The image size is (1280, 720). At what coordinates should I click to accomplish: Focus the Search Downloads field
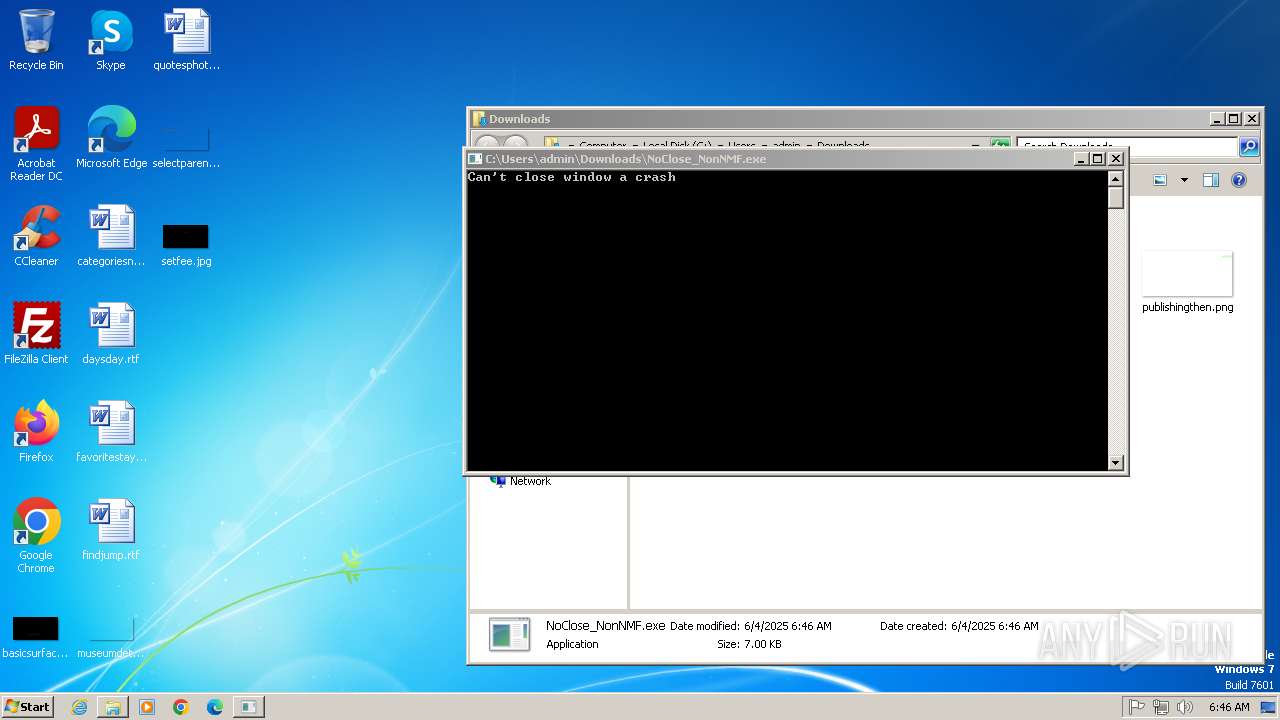1127,147
